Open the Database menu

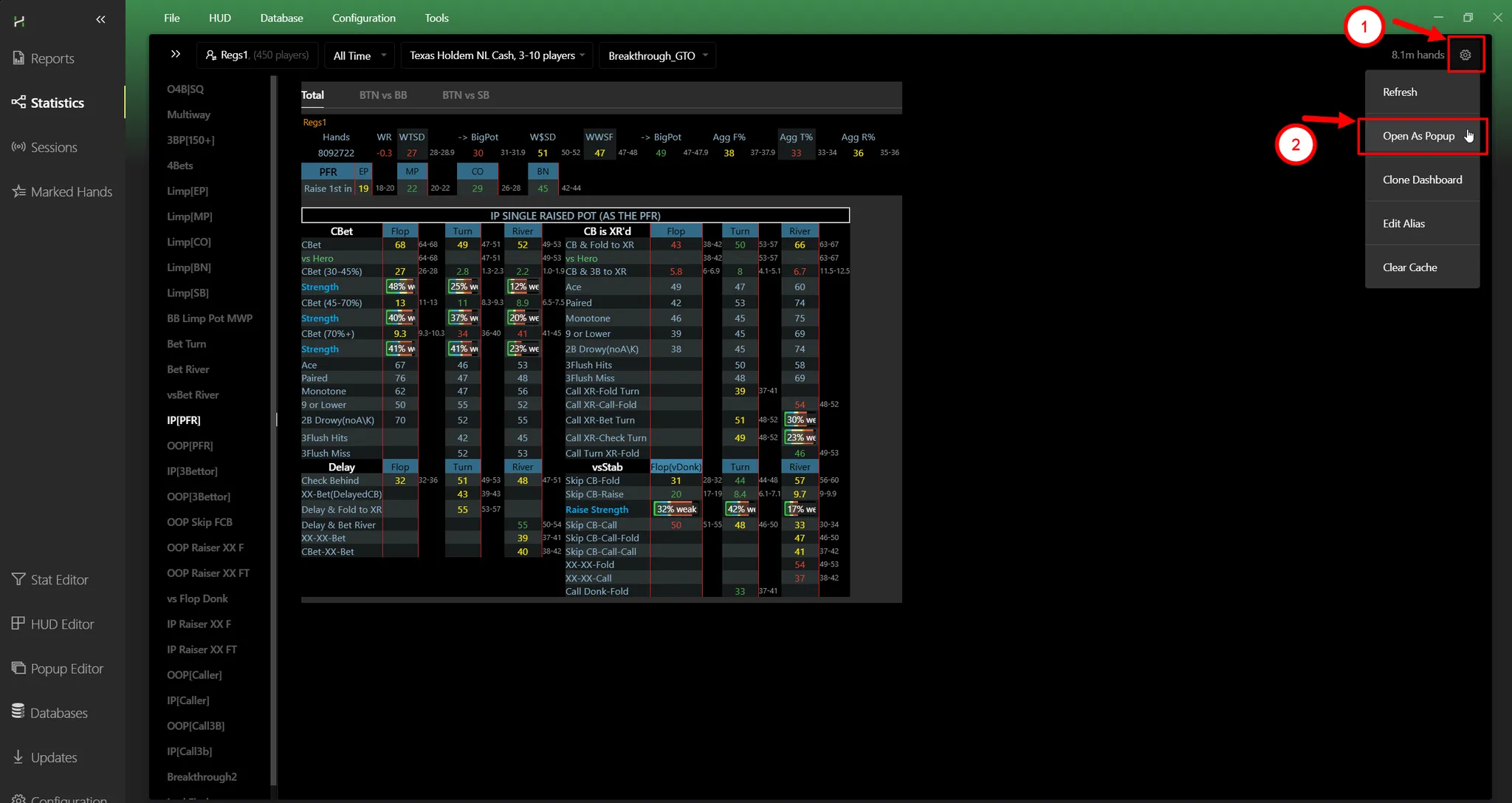(x=281, y=18)
